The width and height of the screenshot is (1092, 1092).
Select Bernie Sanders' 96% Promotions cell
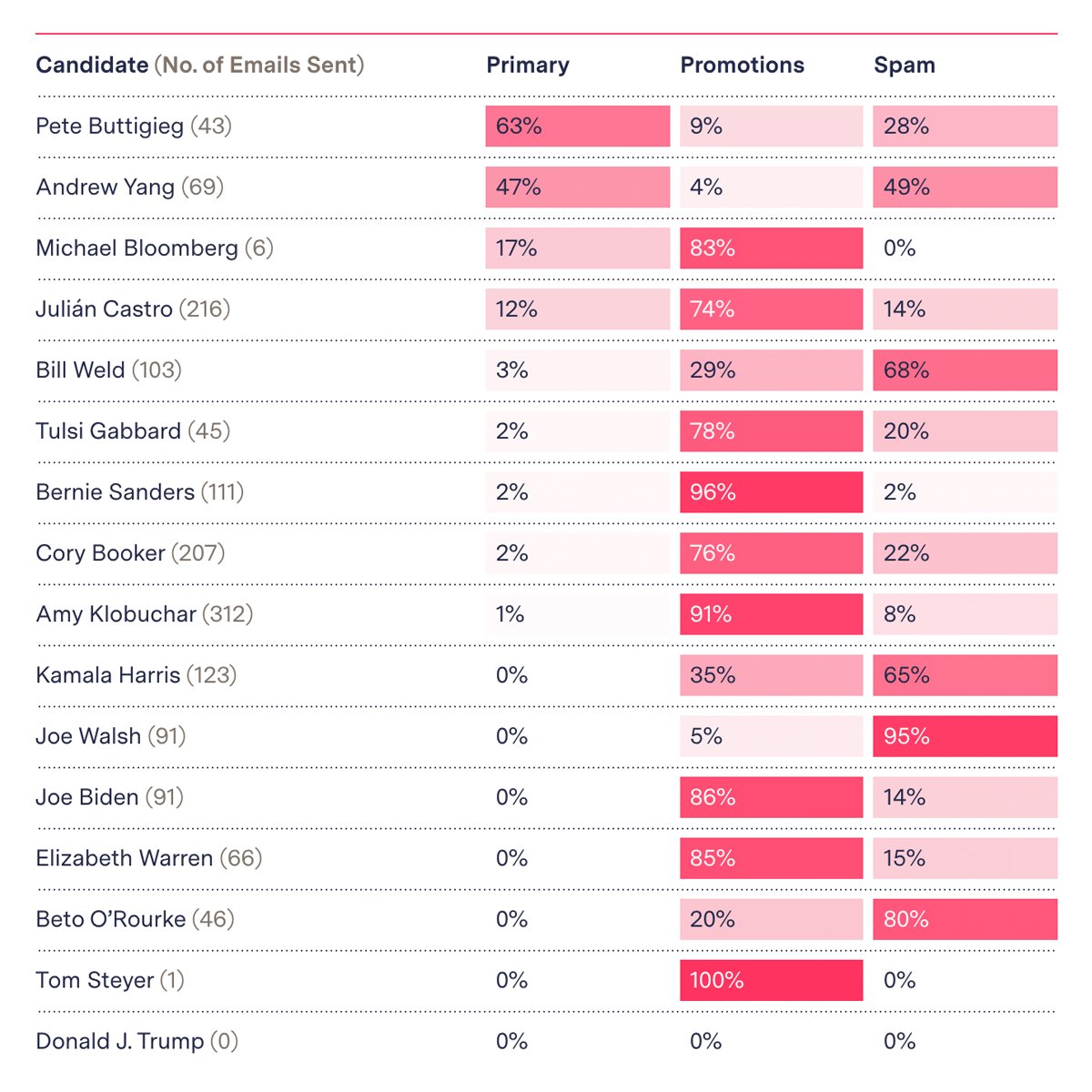772,491
